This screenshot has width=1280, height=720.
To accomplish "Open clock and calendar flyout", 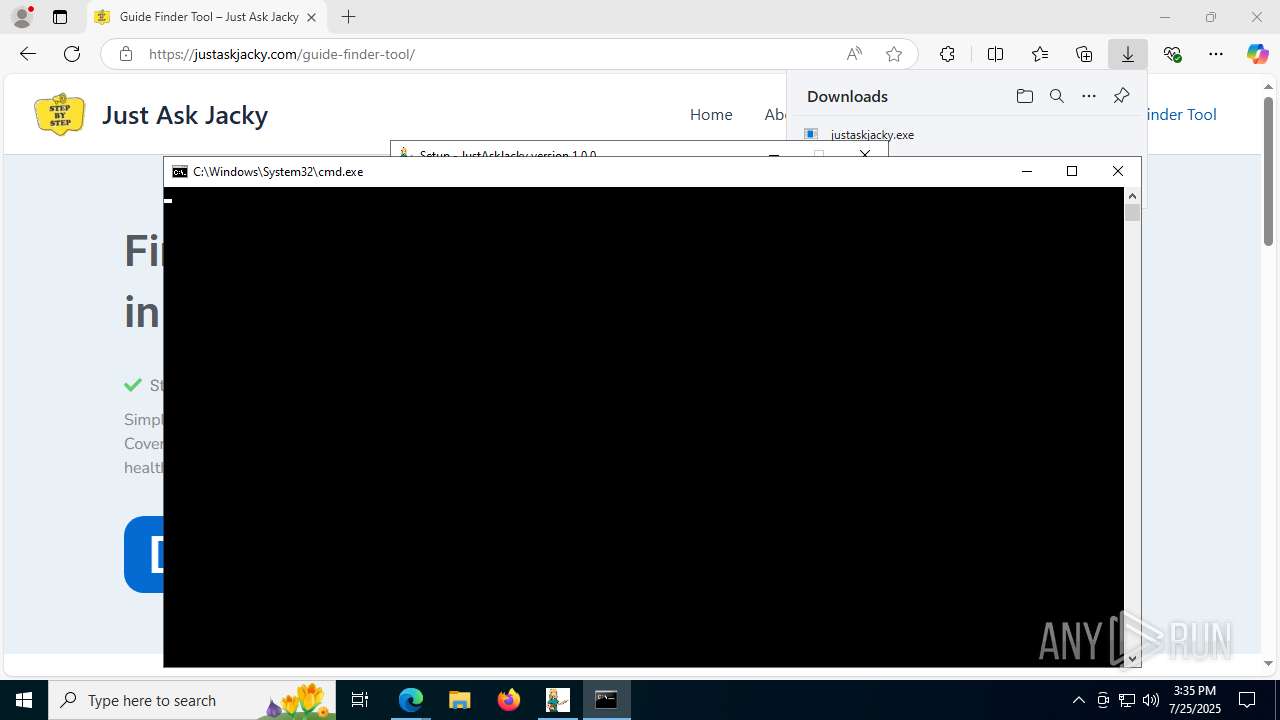I will 1195,700.
